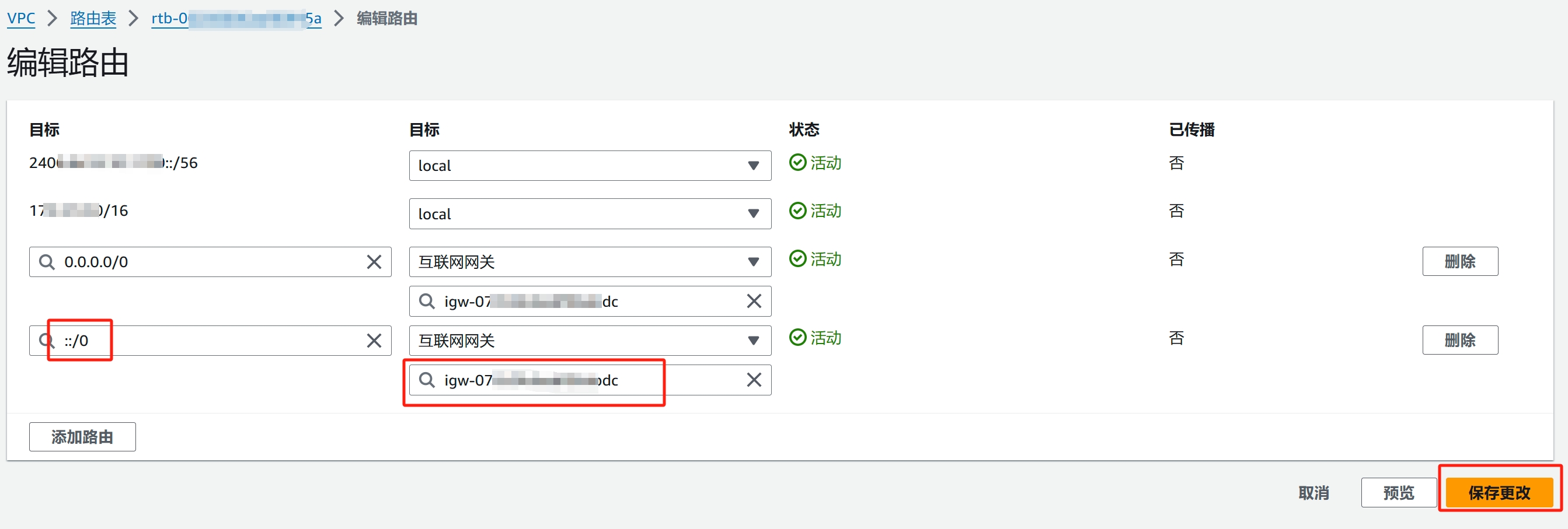Open the rtb route table breadcrumb
Image resolution: width=1568 pixels, height=529 pixels.
[x=236, y=18]
